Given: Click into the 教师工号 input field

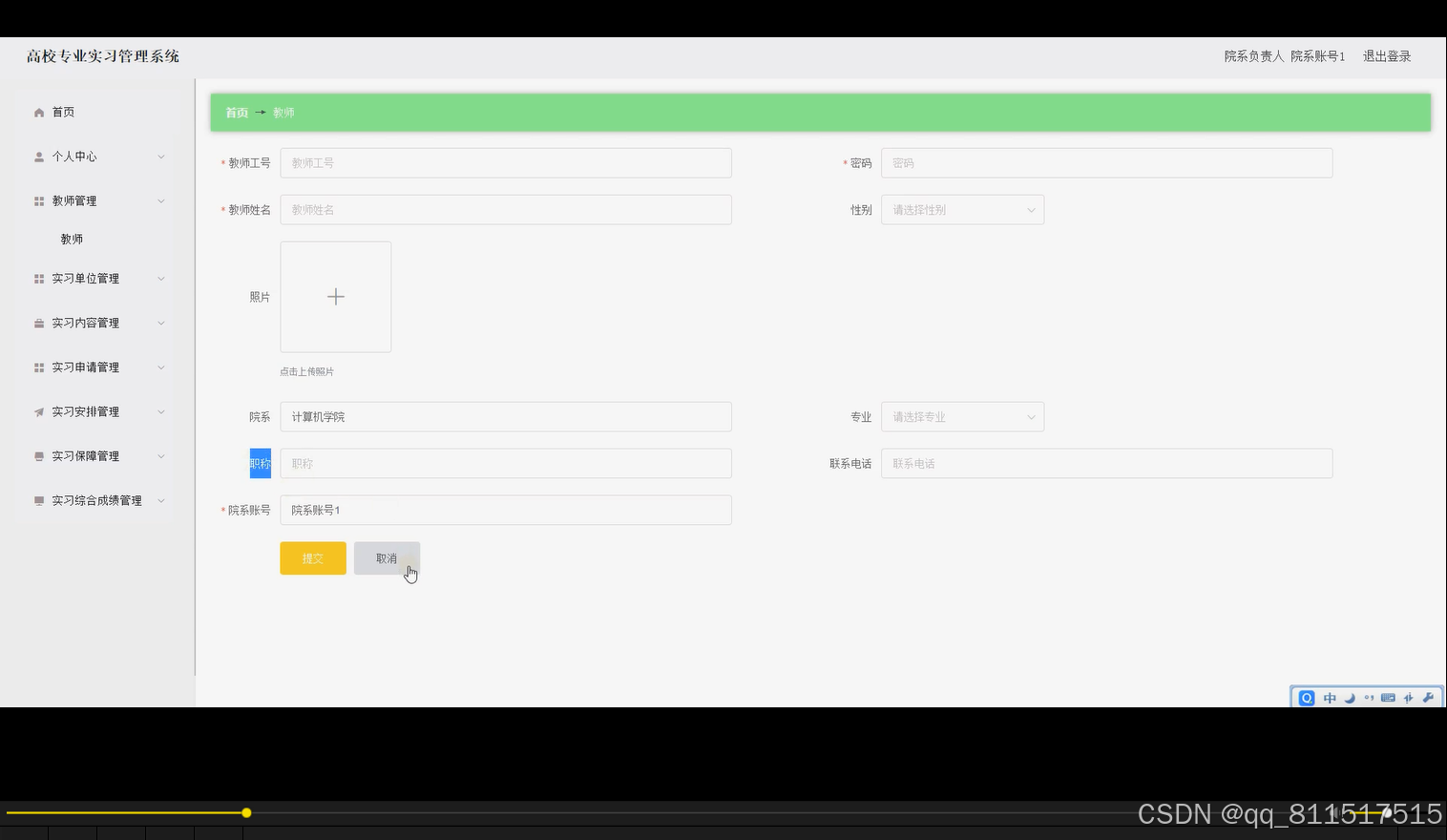Looking at the screenshot, I should click(x=506, y=163).
